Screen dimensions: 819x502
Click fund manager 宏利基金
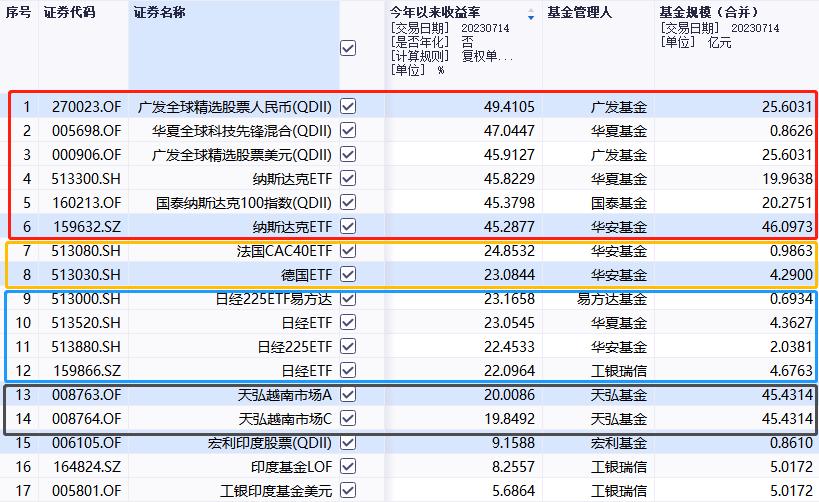coord(619,443)
